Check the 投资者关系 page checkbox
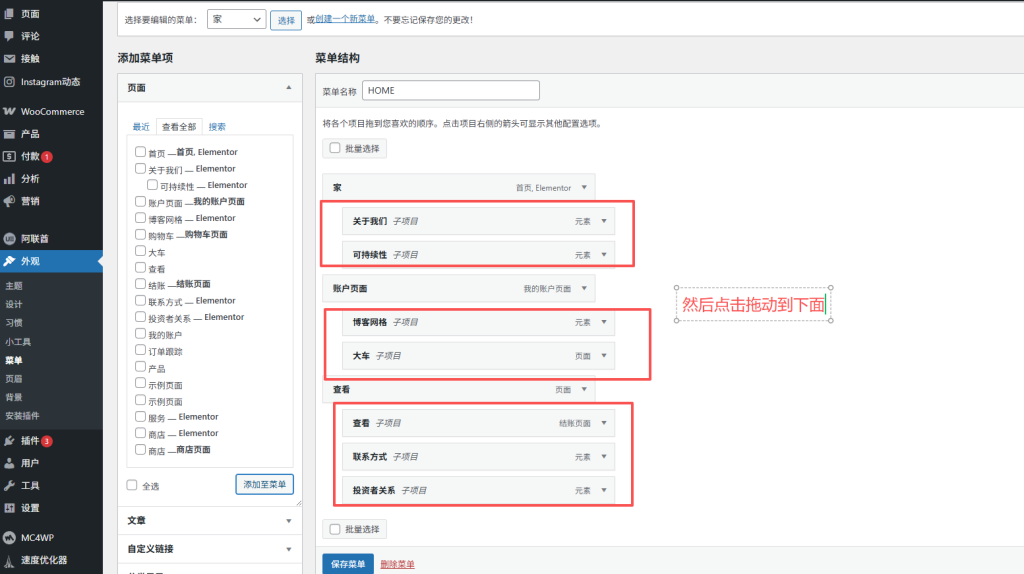Image resolution: width=1024 pixels, height=574 pixels. pyautogui.click(x=140, y=317)
